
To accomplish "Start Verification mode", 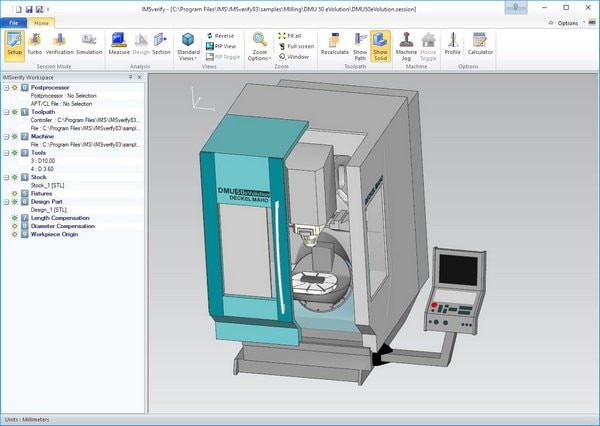I will 62,44.
